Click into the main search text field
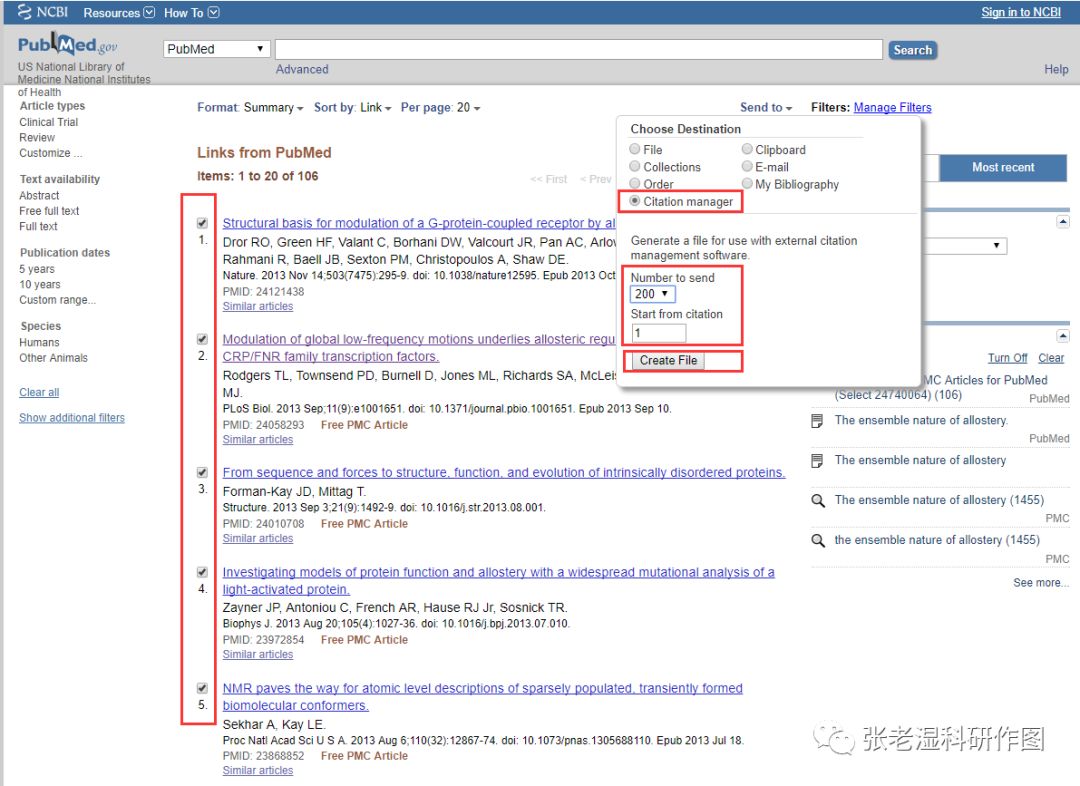The width and height of the screenshot is (1080, 786). pyautogui.click(x=579, y=50)
